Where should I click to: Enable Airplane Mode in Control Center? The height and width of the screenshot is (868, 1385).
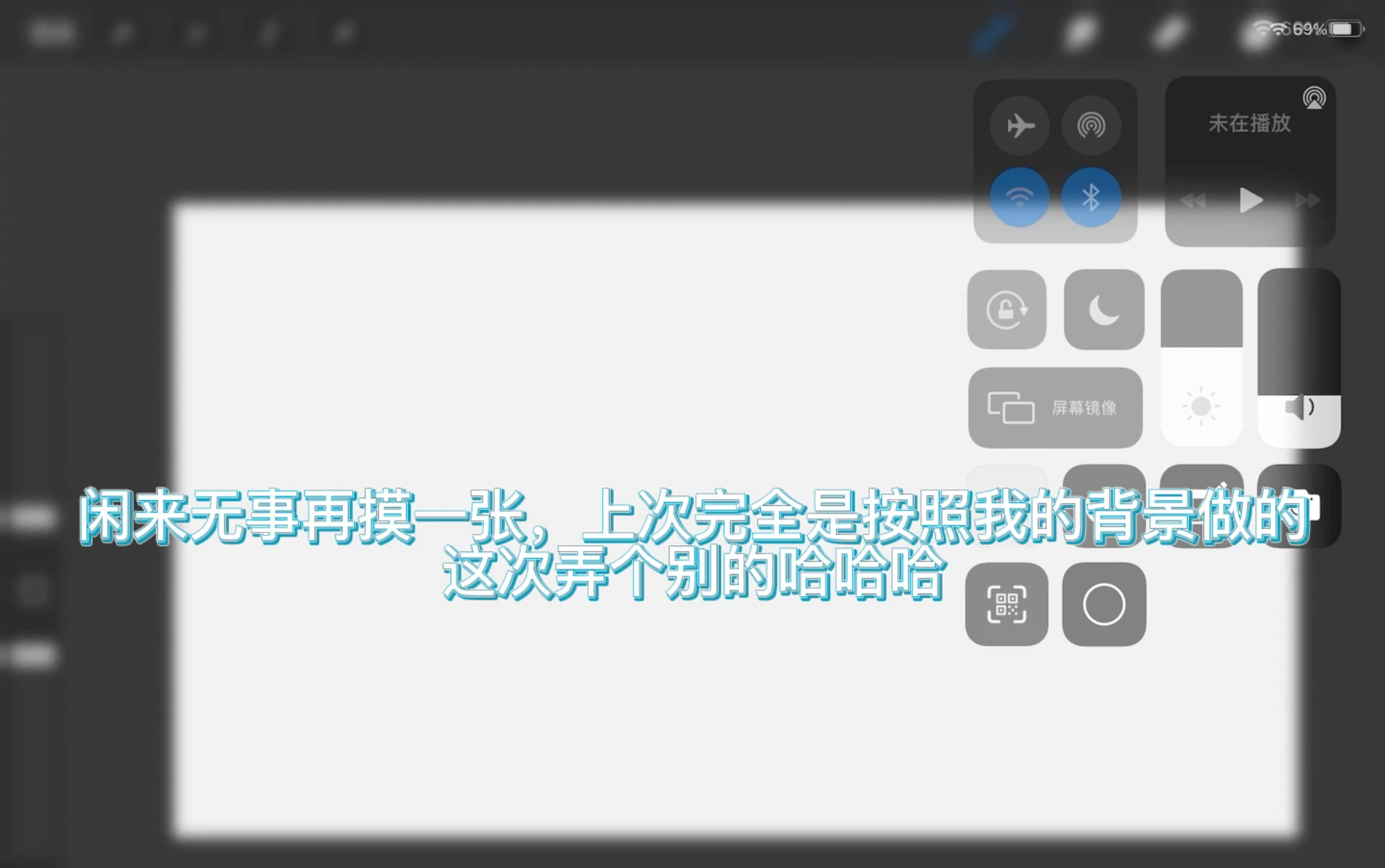coord(1020,126)
